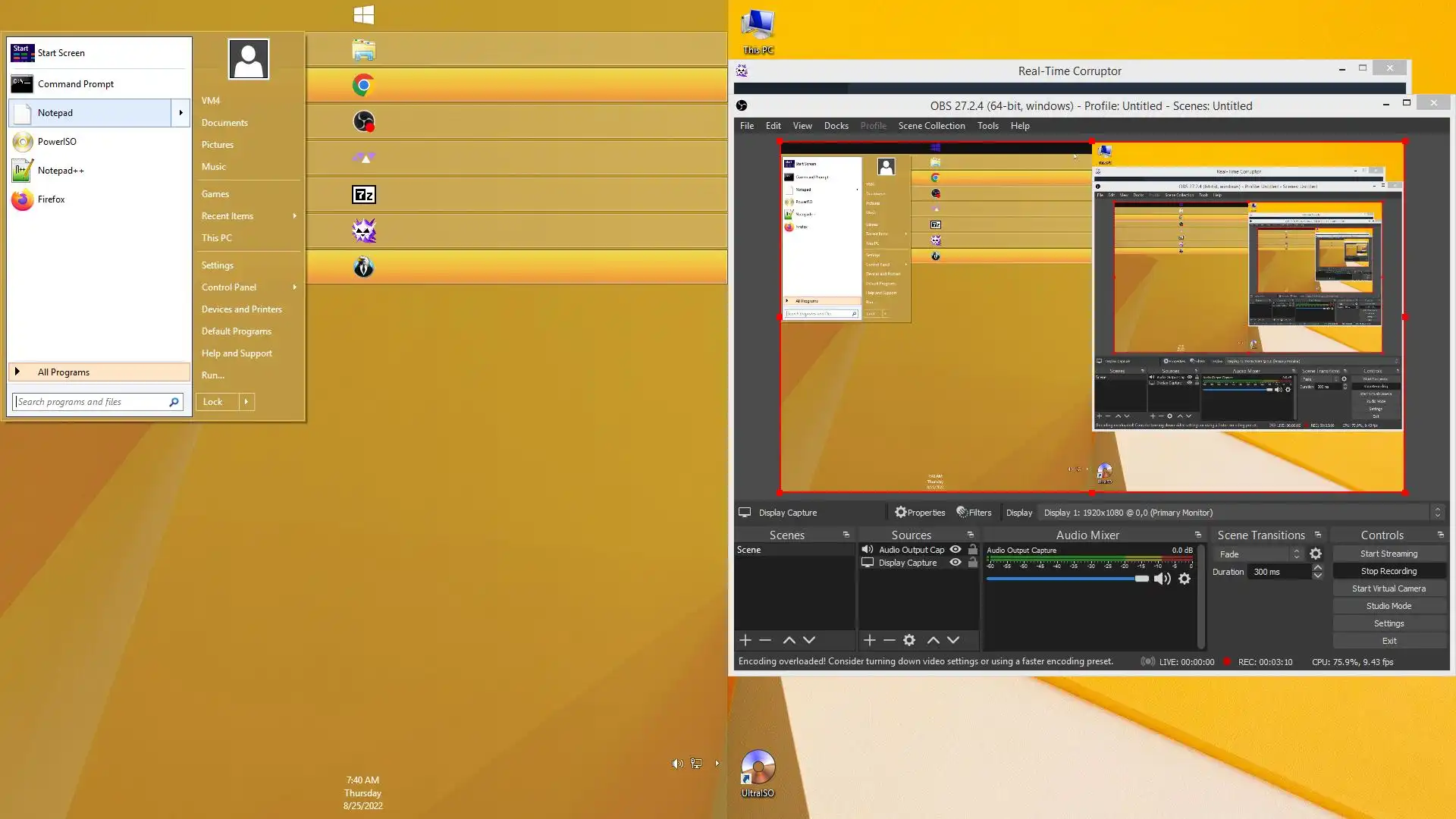1456x819 pixels.
Task: Open the 7-Zip taskbar icon
Action: pos(364,195)
